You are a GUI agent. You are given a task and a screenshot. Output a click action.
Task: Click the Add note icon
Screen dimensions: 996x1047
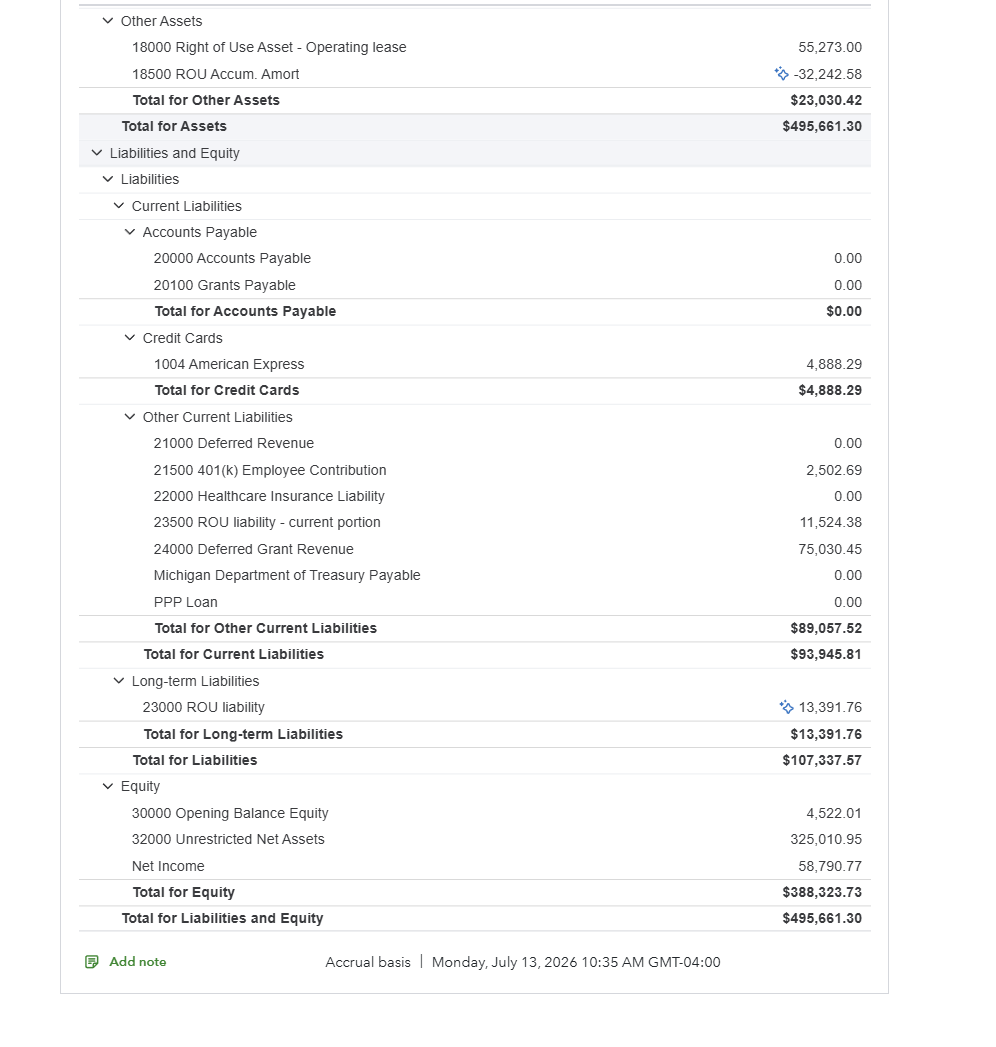(92, 962)
